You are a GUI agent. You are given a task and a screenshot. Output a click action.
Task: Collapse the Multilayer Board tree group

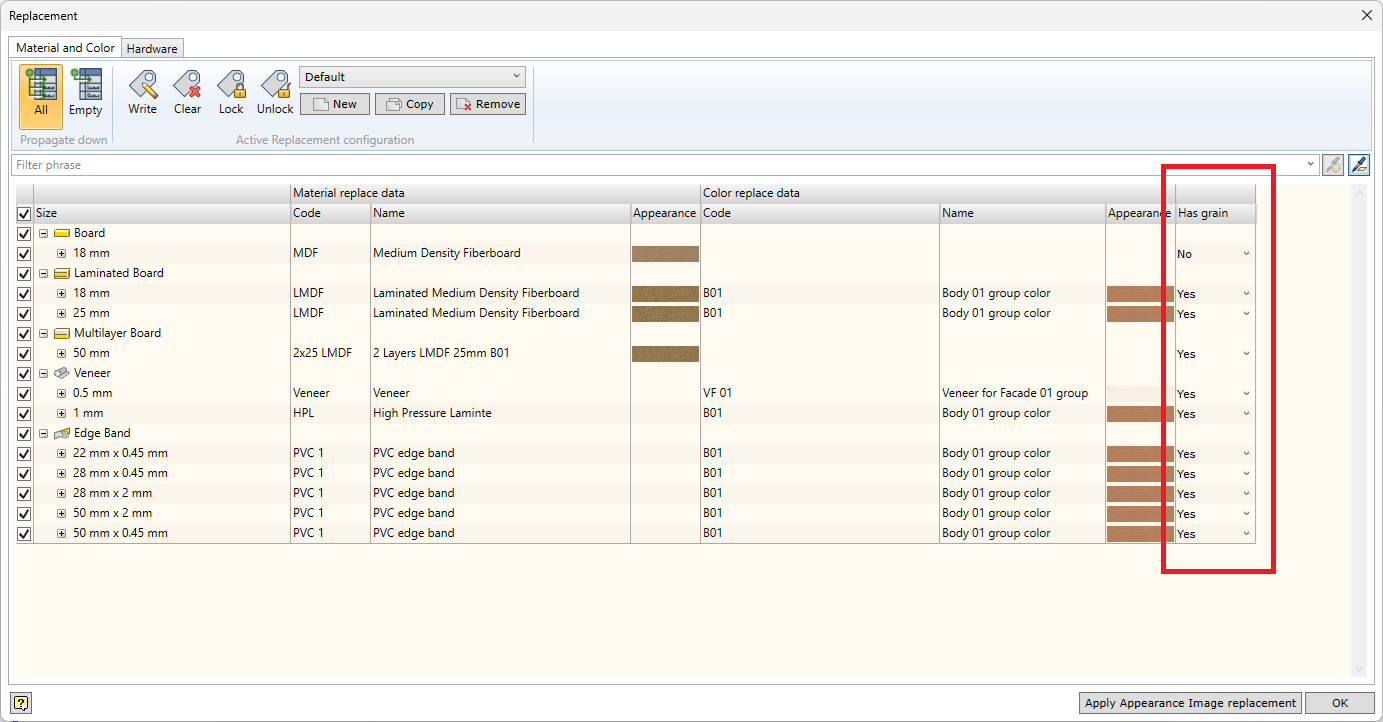[44, 333]
